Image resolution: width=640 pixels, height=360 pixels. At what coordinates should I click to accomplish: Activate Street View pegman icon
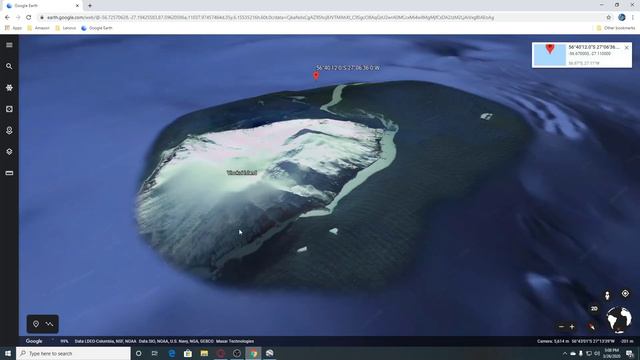607,296
